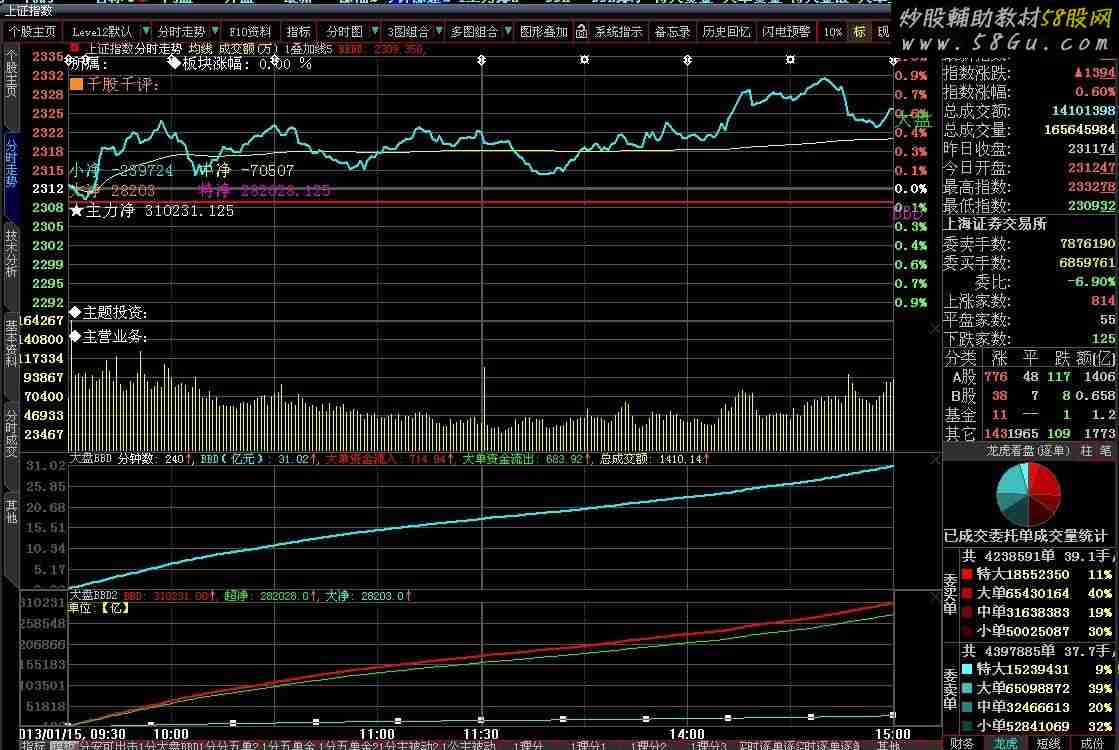Open the 3图组合 dropdown arrow
The image size is (1119, 750).
tap(439, 31)
